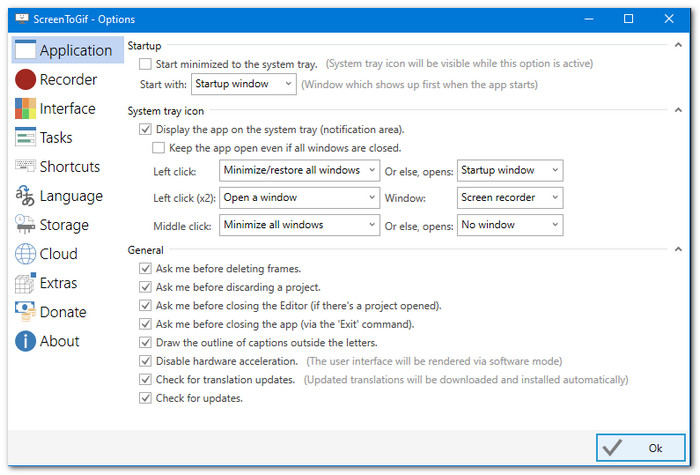Collapse the System tray icon section

click(x=678, y=110)
